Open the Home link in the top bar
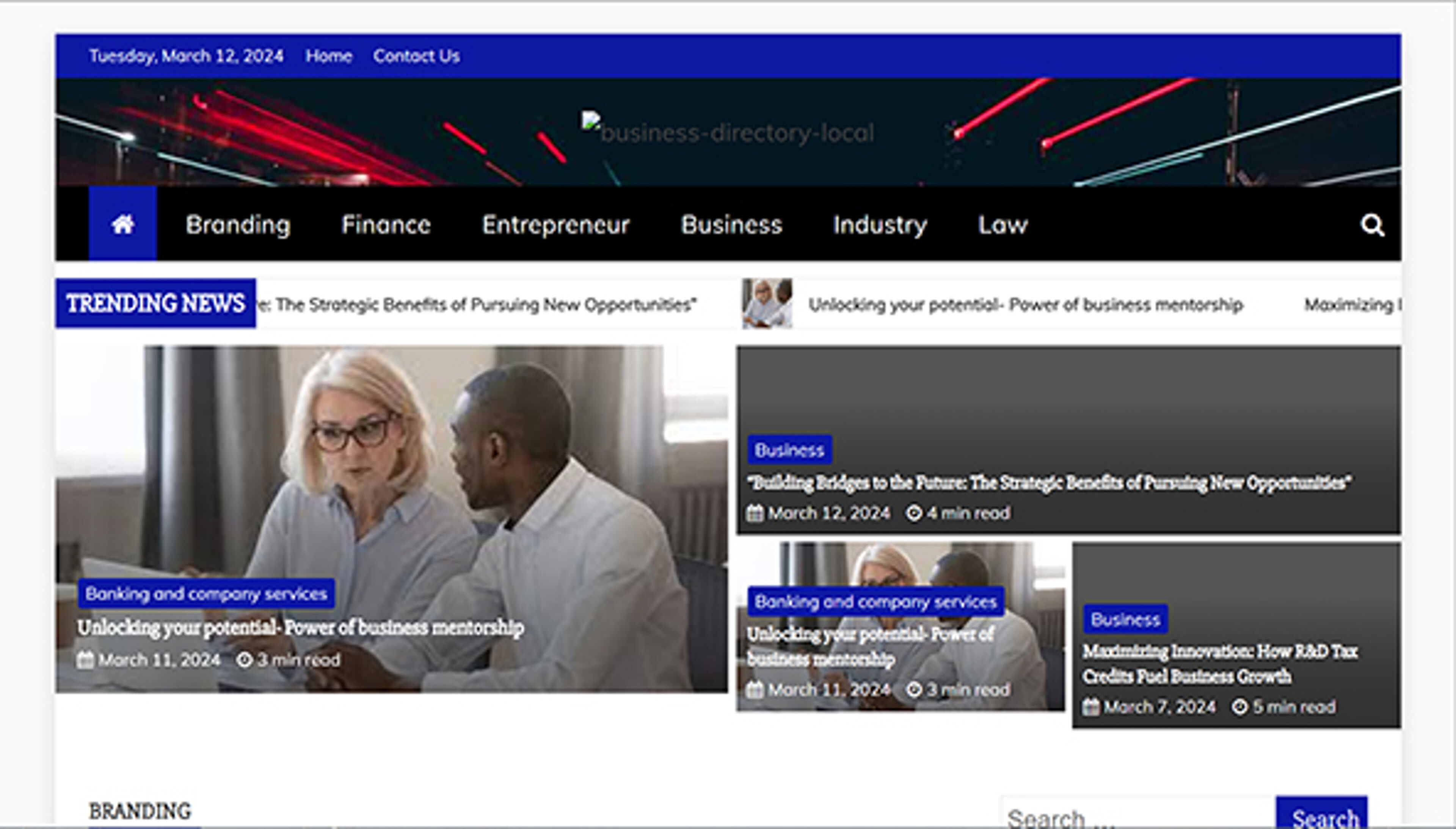Viewport: 1456px width, 829px height. [329, 56]
